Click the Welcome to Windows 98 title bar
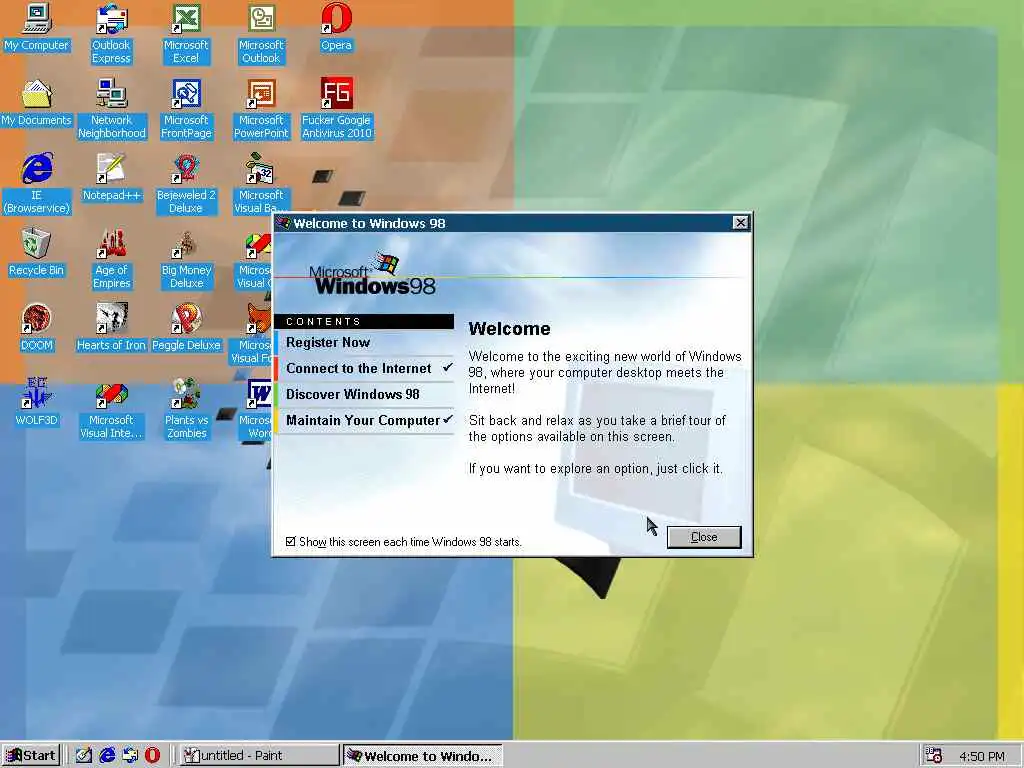Viewport: 1024px width, 768px height. [512, 223]
